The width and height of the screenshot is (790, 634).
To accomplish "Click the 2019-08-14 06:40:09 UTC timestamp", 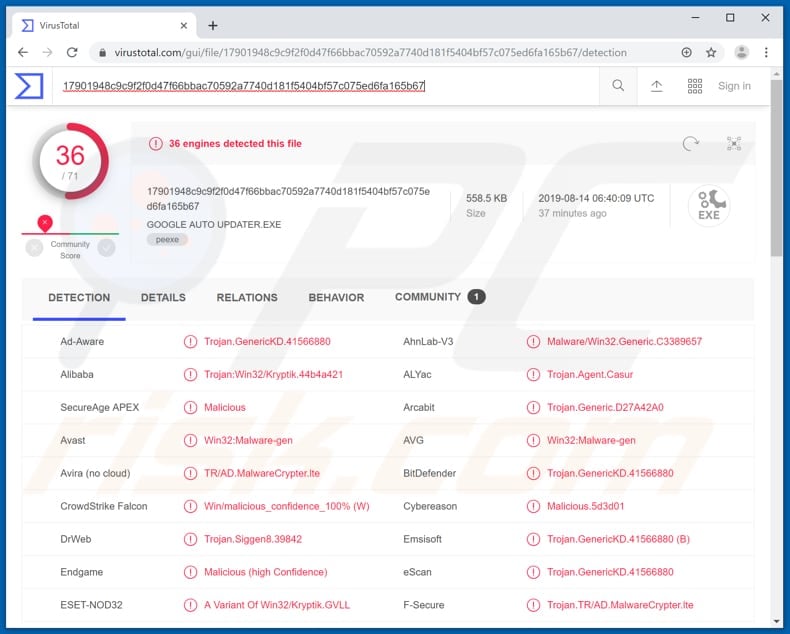I will [x=596, y=199].
